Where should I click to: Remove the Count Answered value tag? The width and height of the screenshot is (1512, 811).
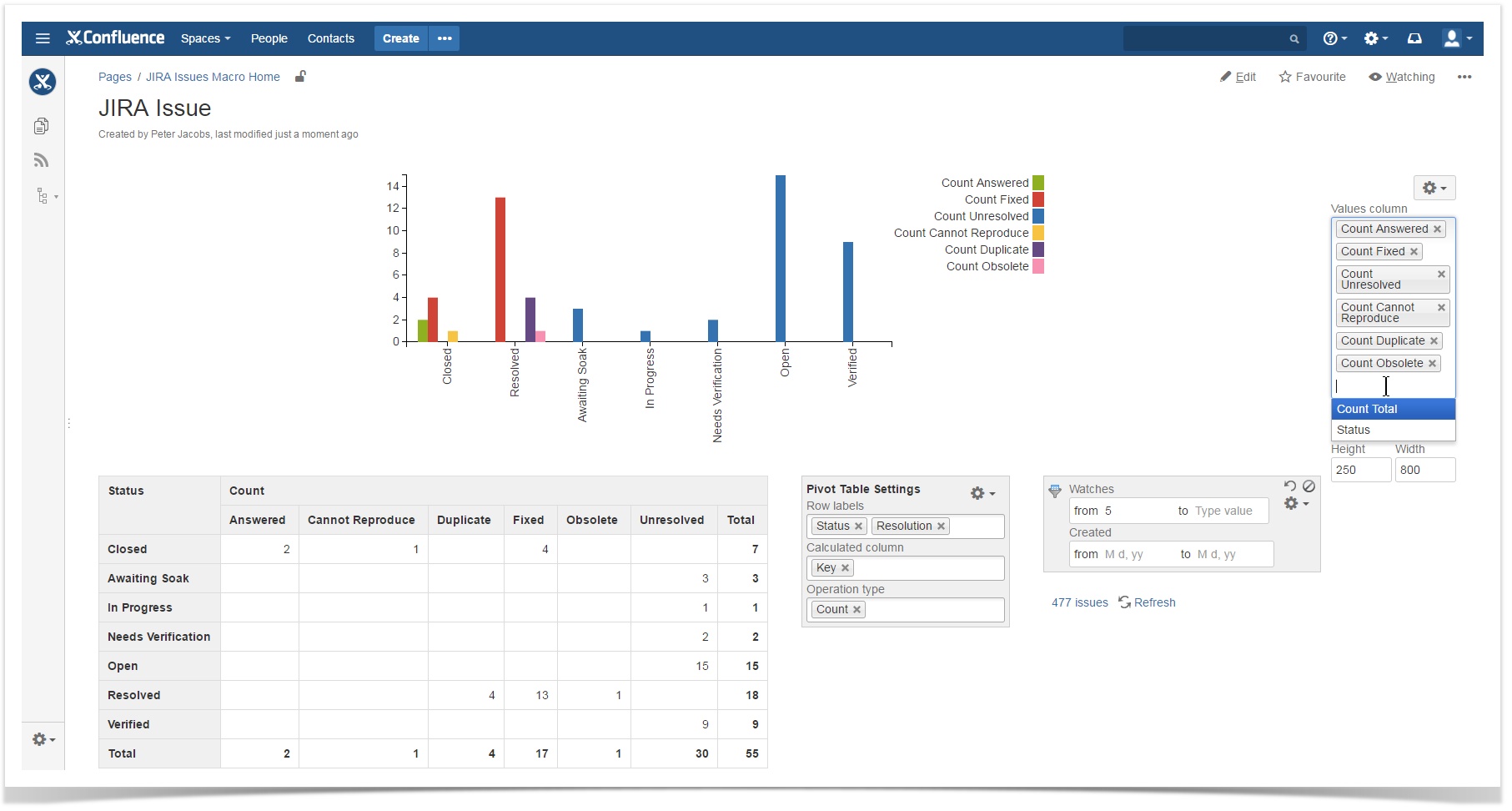1437,229
